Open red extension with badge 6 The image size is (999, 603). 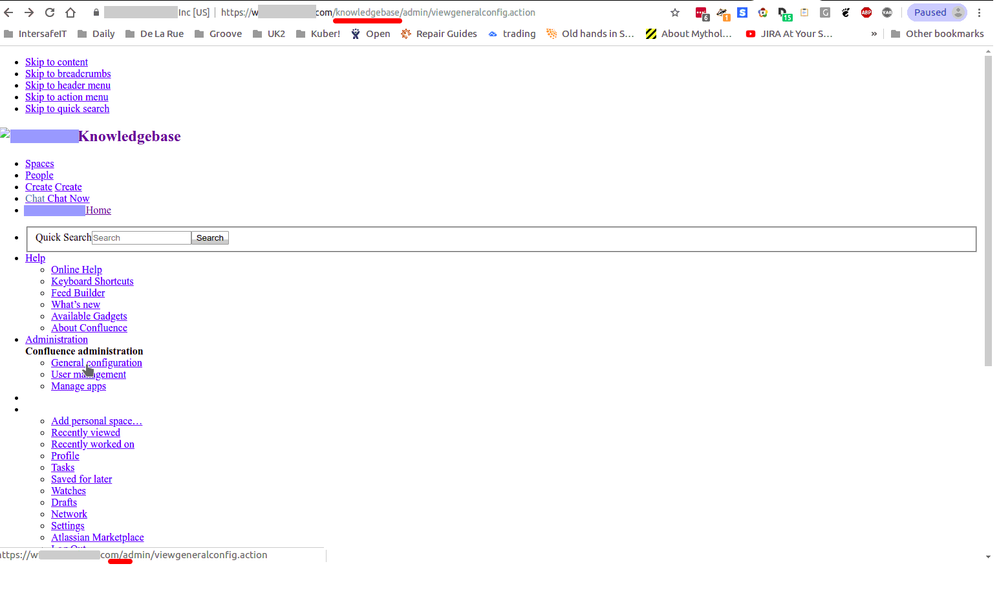click(x=702, y=13)
